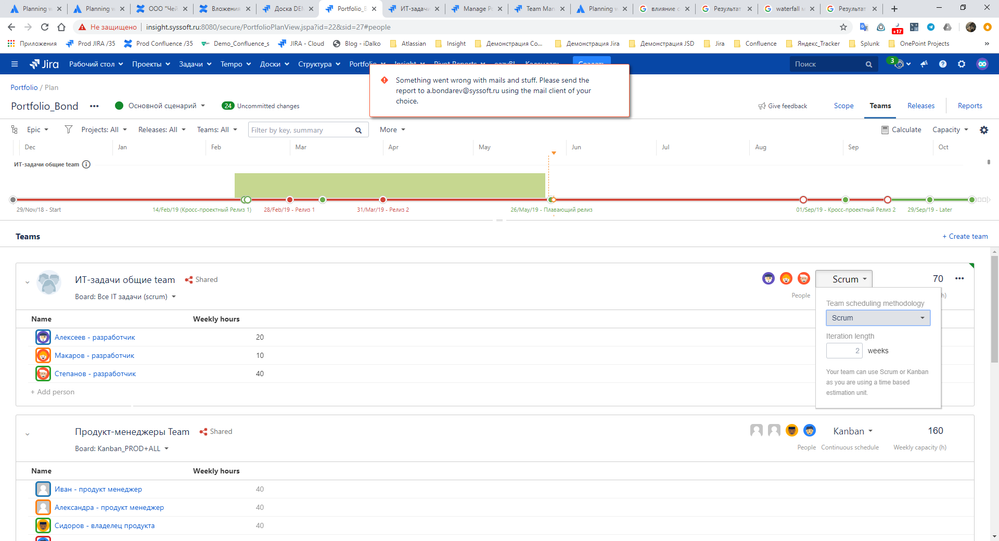Image resolution: width=999 pixels, height=541 pixels.
Task: Open the Capacity dropdown
Action: click(x=950, y=129)
